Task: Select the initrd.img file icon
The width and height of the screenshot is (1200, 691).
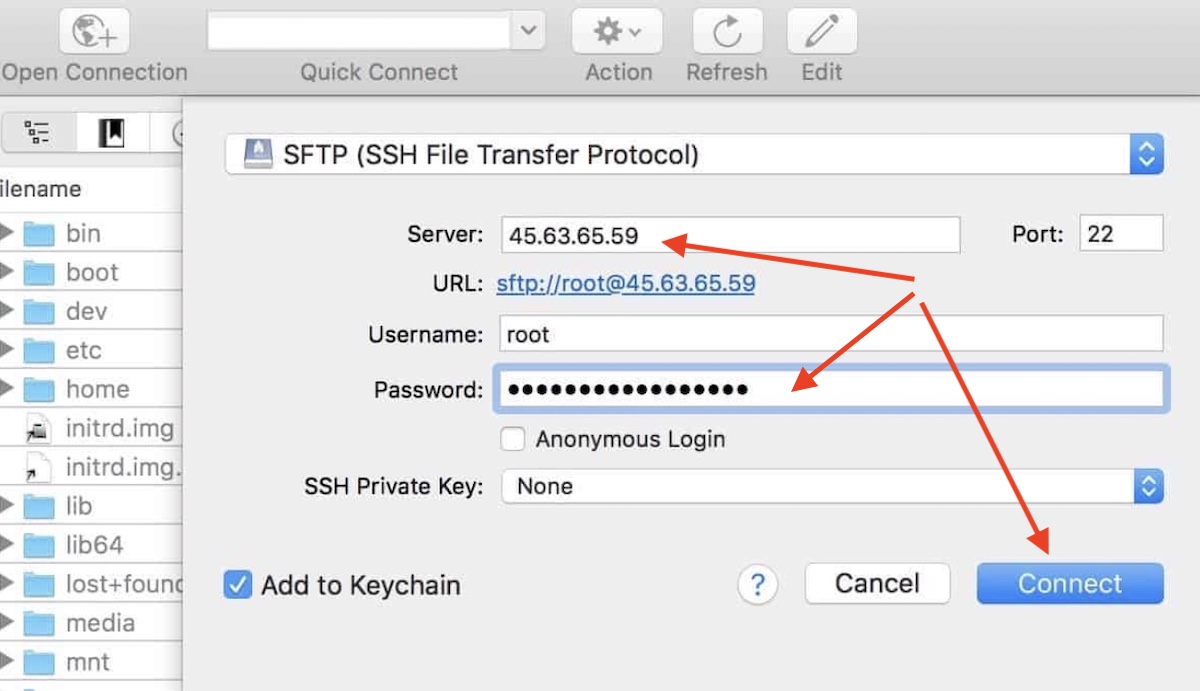Action: (x=38, y=429)
